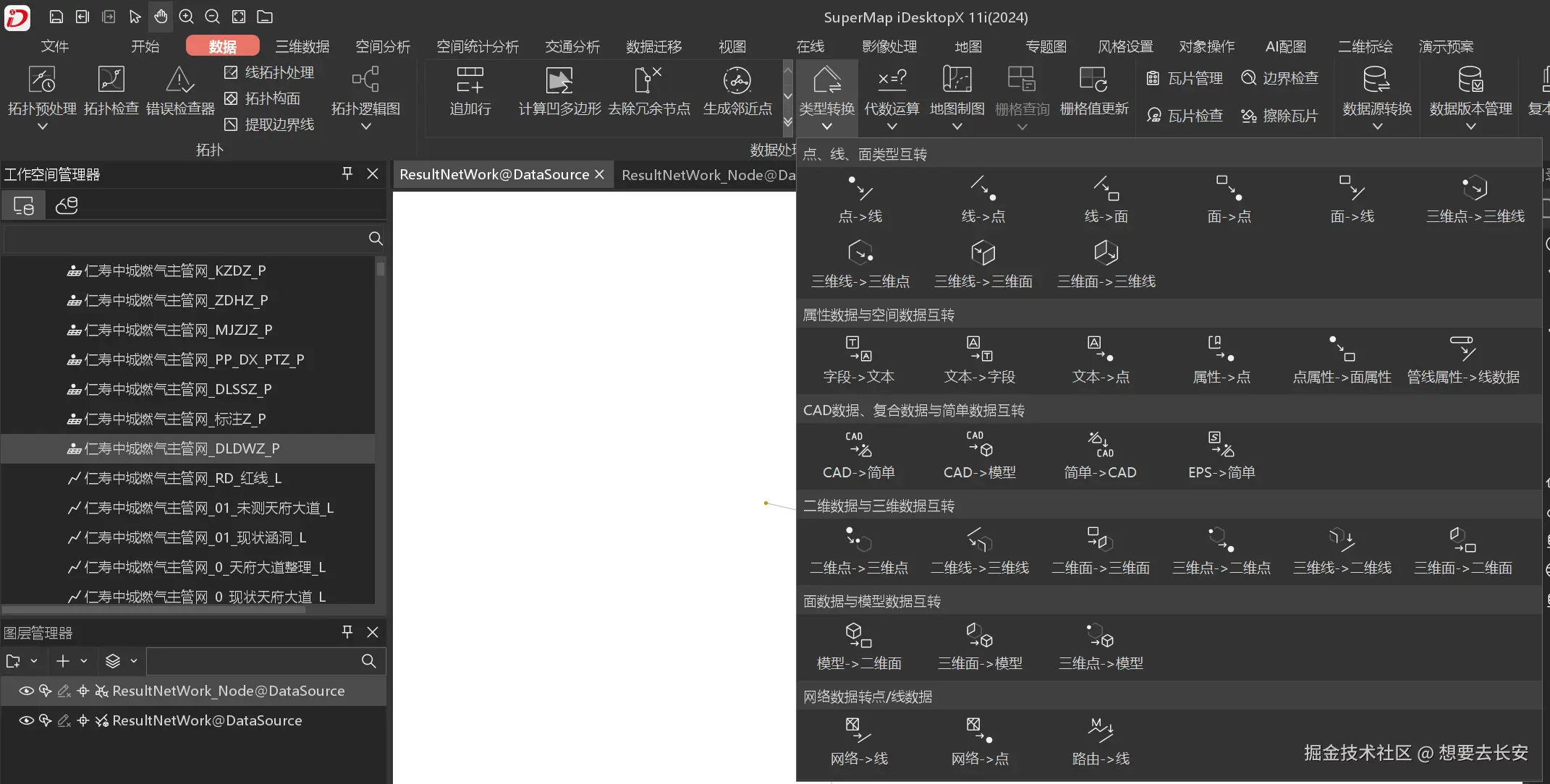Viewport: 1550px width, 784px height.
Task: Open the 地图制图 dropdown
Action: pos(957,127)
